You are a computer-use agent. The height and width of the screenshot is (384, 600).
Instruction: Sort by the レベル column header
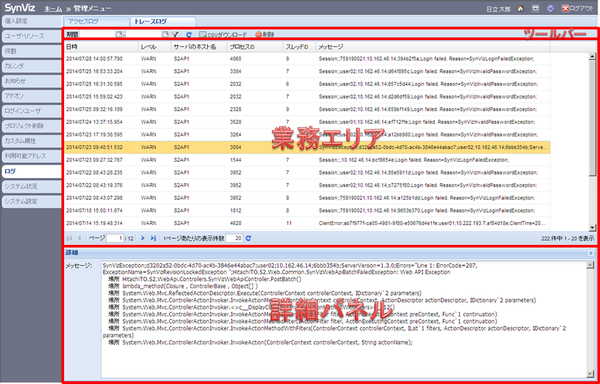coord(155,47)
